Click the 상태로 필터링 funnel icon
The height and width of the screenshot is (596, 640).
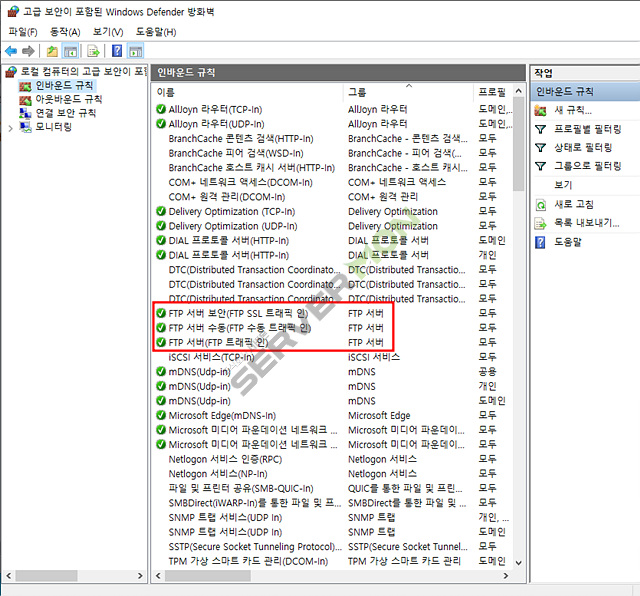[540, 147]
